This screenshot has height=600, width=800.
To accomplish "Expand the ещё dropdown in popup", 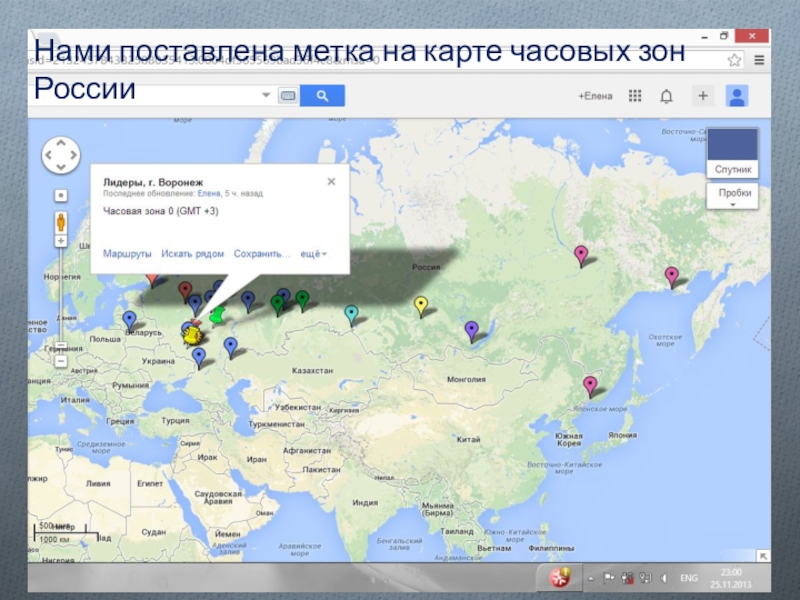I will coord(313,254).
